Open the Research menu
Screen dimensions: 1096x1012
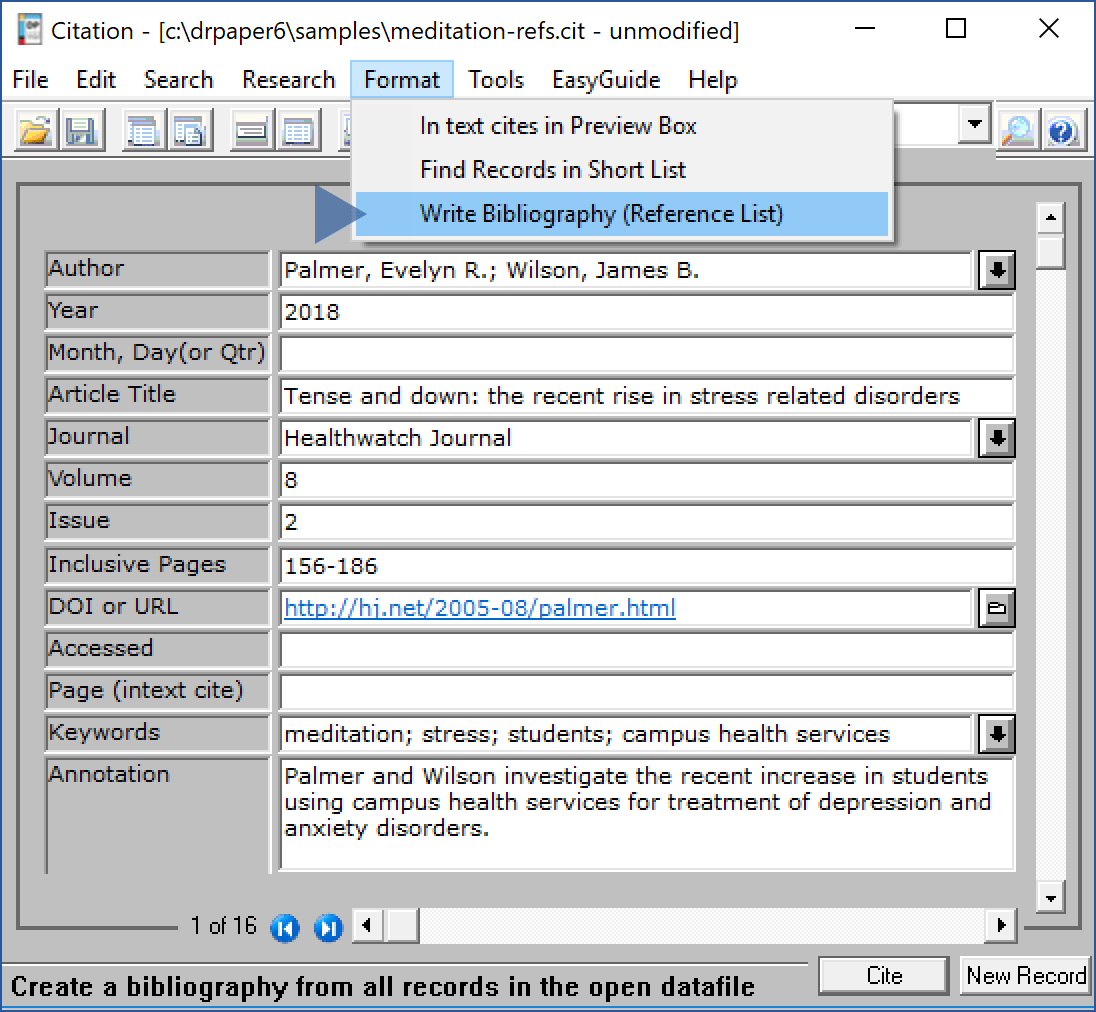coord(288,80)
